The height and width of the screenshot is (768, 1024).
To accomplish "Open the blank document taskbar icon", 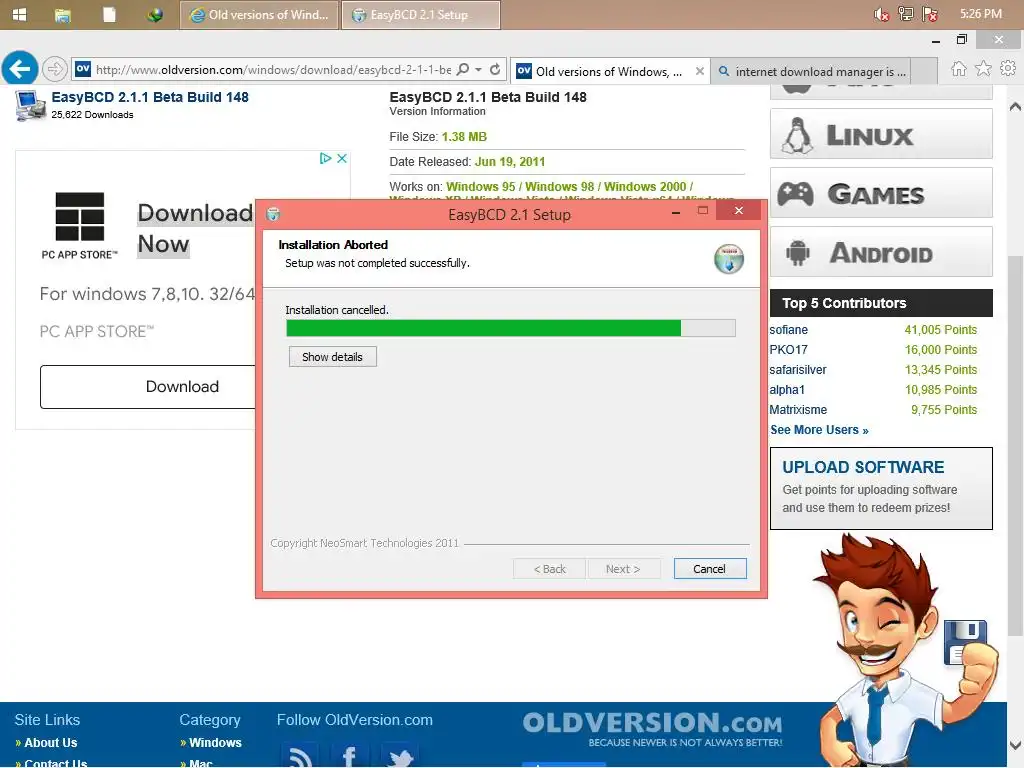I will (x=109, y=14).
